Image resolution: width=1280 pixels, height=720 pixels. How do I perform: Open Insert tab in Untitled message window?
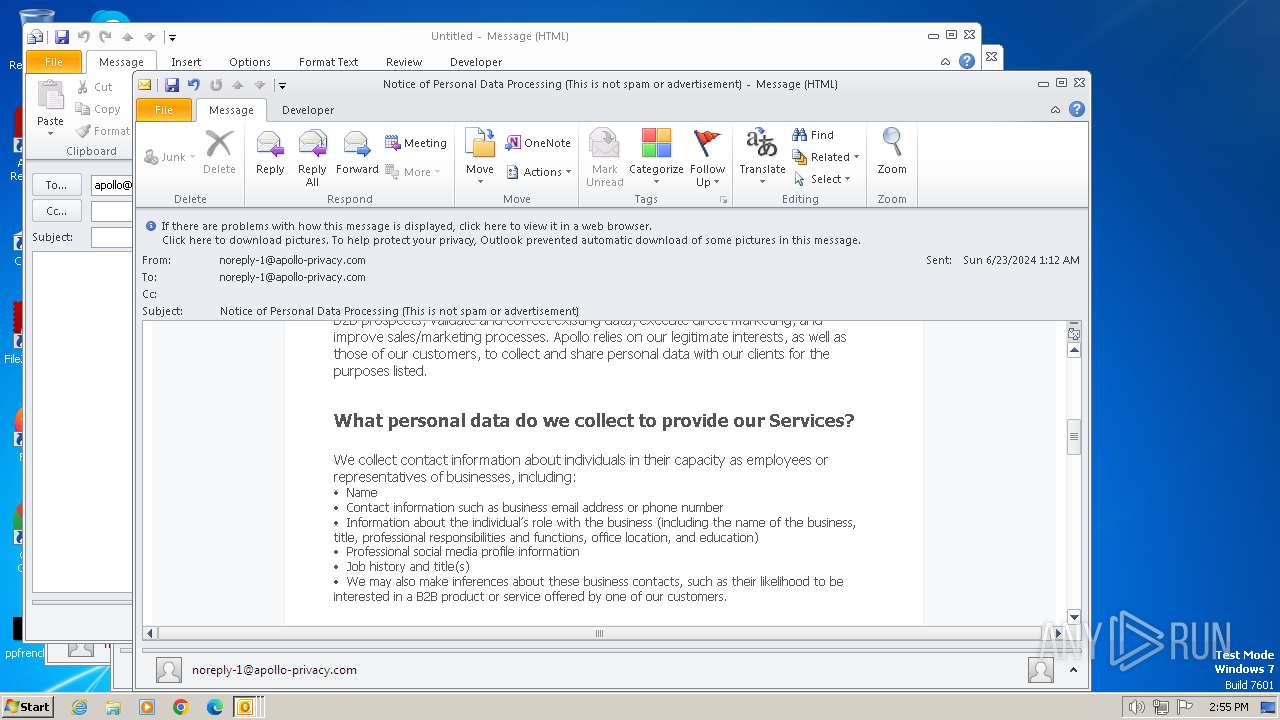point(186,62)
